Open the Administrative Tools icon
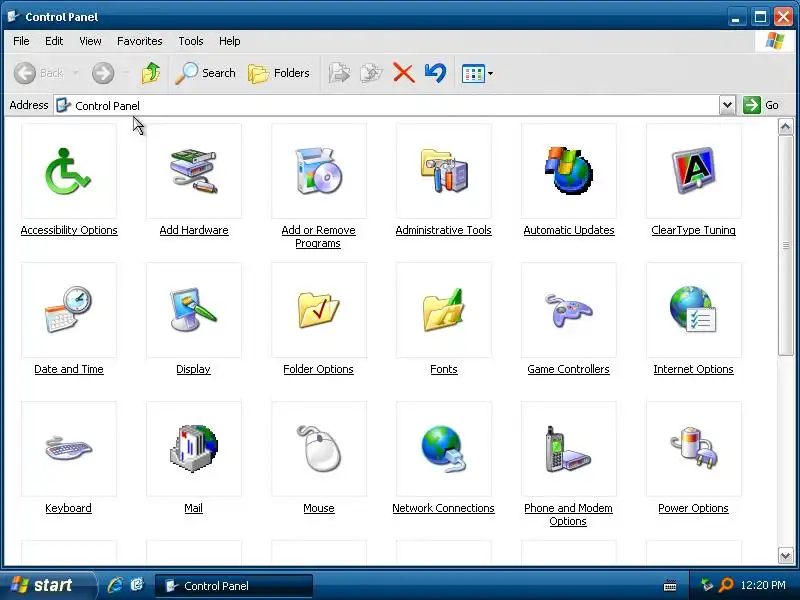This screenshot has width=800, height=600. pyautogui.click(x=443, y=171)
